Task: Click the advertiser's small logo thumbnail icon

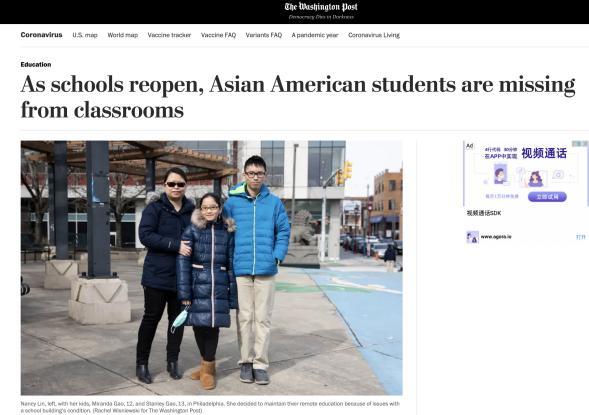Action: (x=473, y=237)
